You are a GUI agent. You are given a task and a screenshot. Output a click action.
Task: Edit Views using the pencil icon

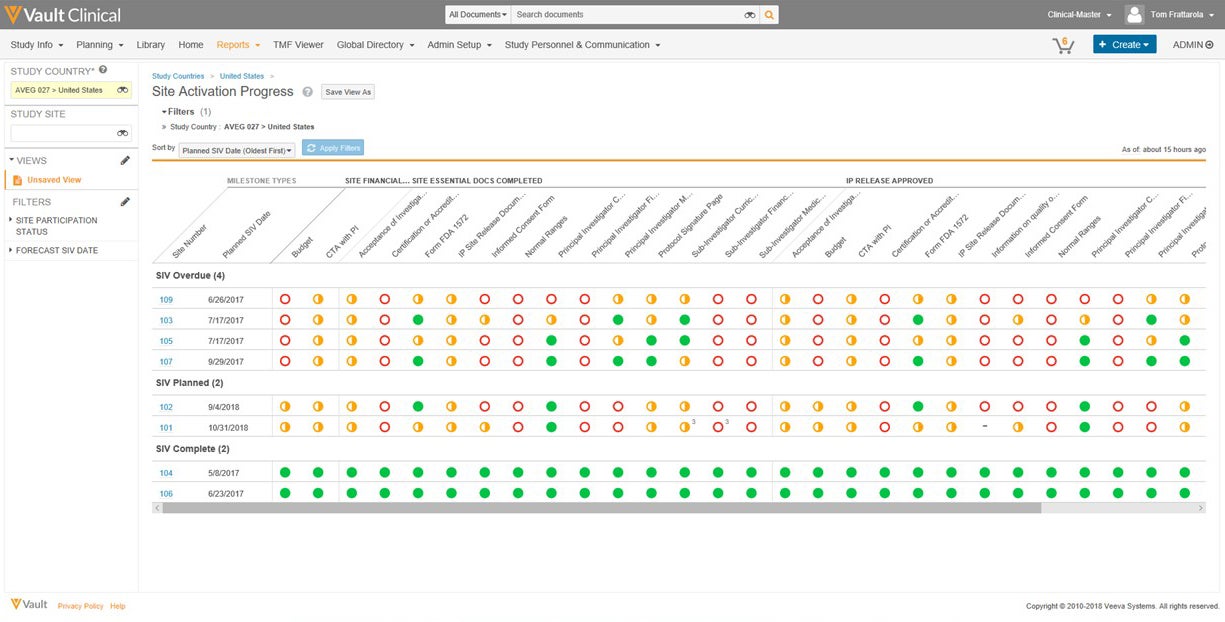[x=125, y=160]
